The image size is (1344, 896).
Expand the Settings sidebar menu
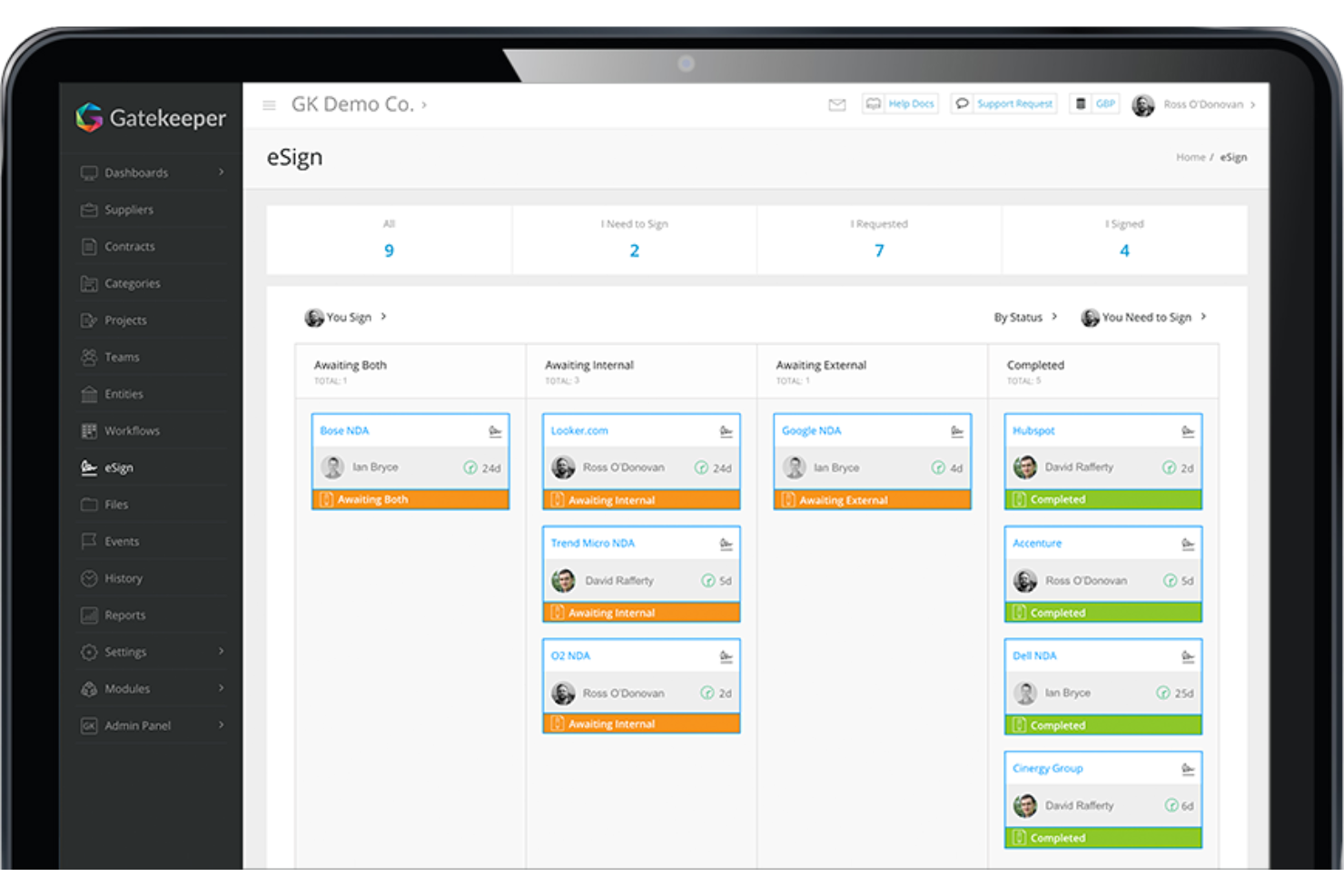coord(125,652)
